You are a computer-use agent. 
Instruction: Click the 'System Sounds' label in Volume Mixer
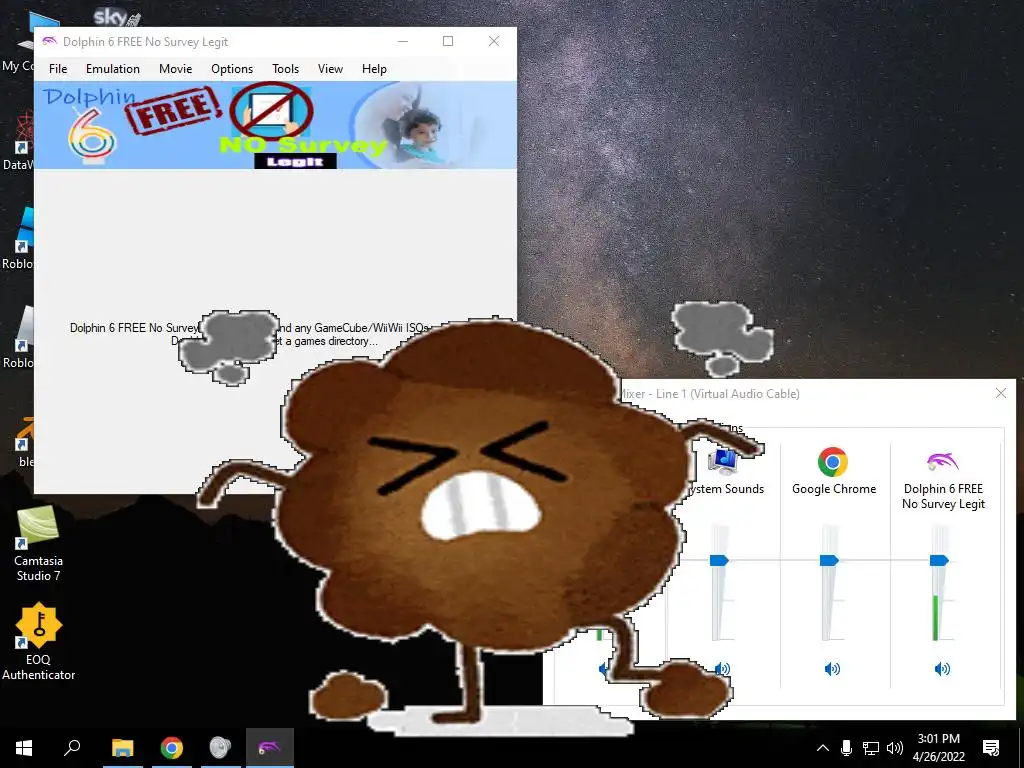pos(725,488)
